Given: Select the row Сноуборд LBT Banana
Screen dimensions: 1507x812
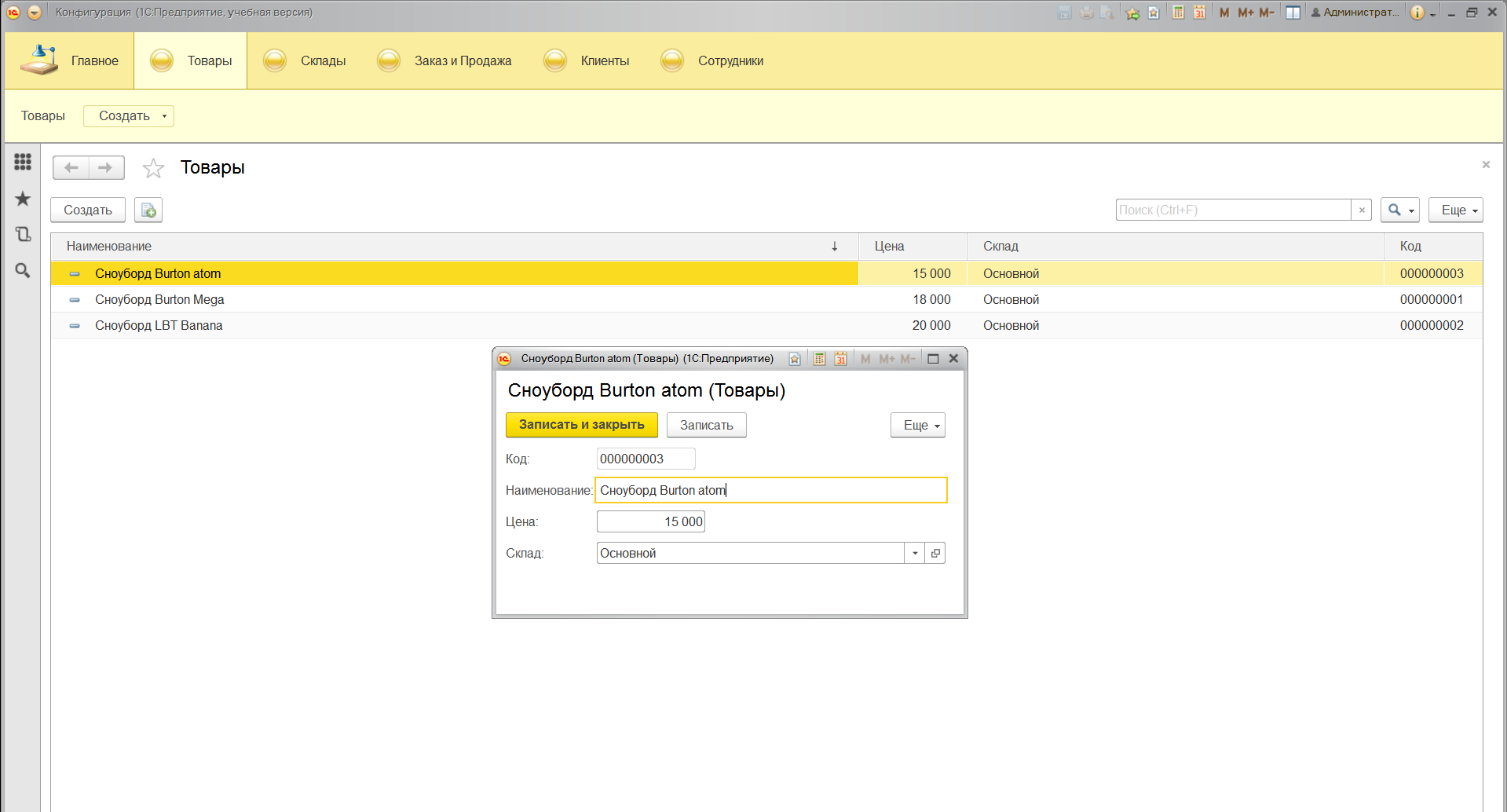Looking at the screenshot, I should [x=766, y=325].
